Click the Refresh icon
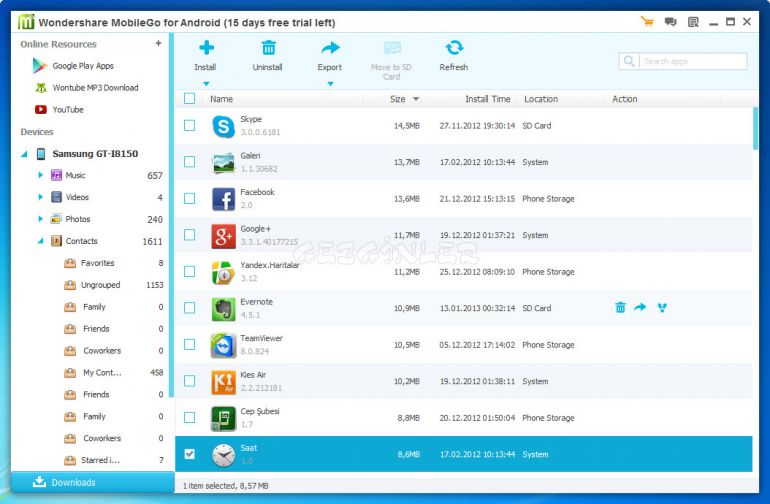 [x=454, y=48]
